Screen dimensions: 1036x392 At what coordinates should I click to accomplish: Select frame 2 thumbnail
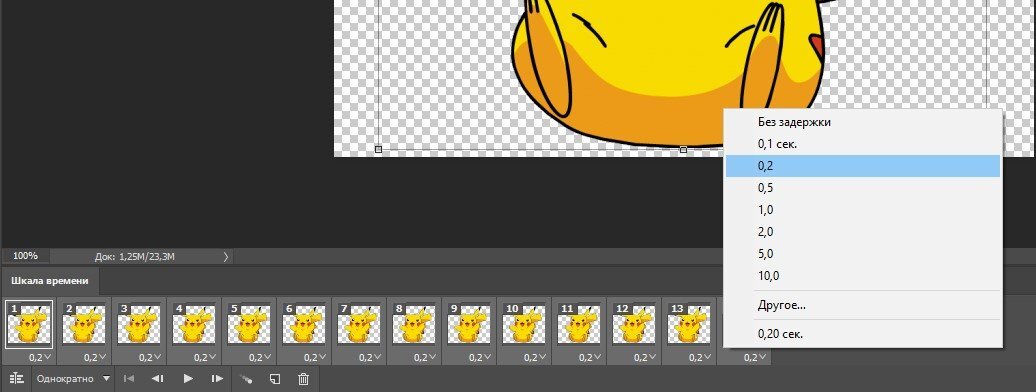(x=84, y=324)
